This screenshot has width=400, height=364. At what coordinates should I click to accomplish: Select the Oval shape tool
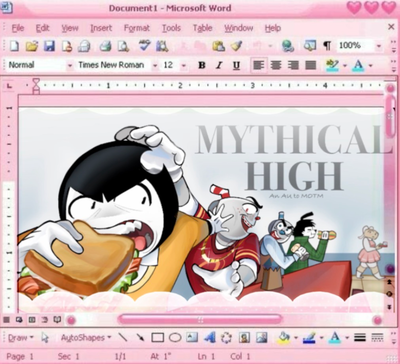tap(175, 338)
